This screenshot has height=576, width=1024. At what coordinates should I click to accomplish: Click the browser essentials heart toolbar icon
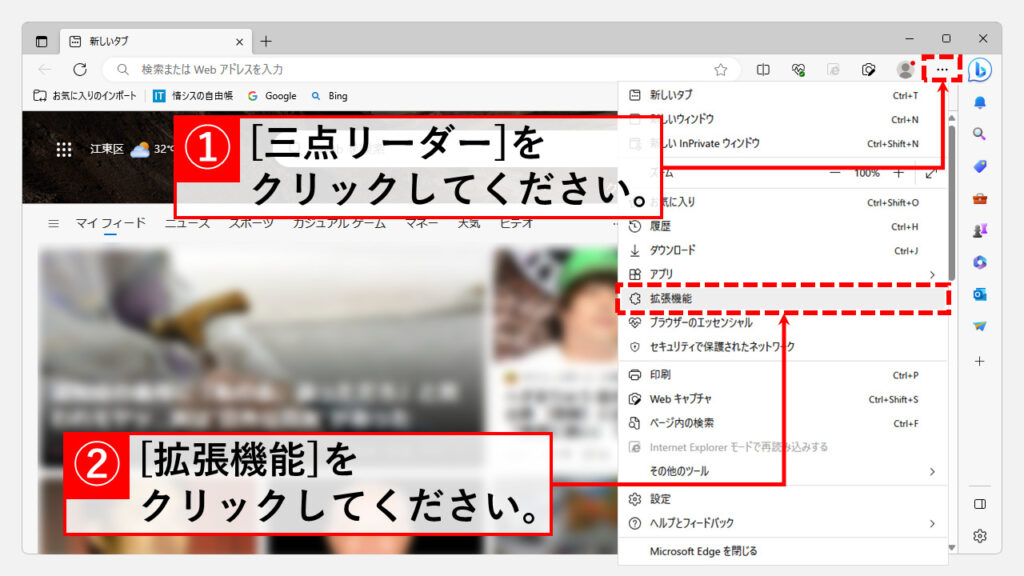point(798,70)
